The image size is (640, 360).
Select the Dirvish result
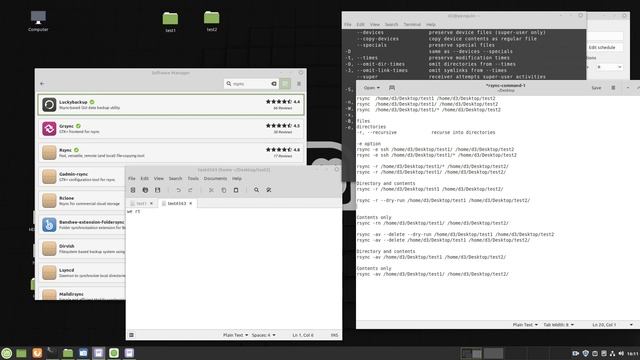[x=82, y=249]
